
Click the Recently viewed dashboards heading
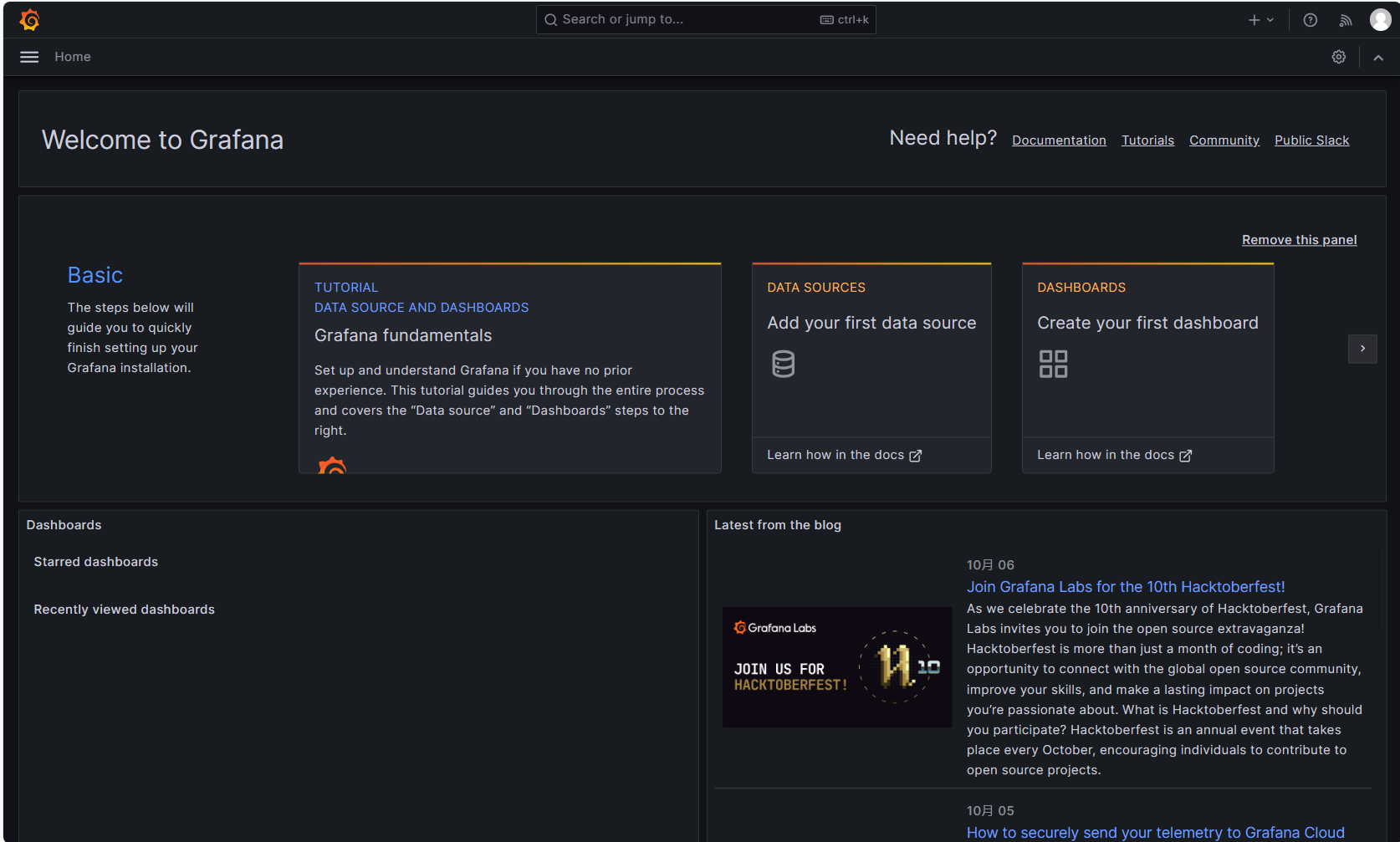click(x=125, y=610)
